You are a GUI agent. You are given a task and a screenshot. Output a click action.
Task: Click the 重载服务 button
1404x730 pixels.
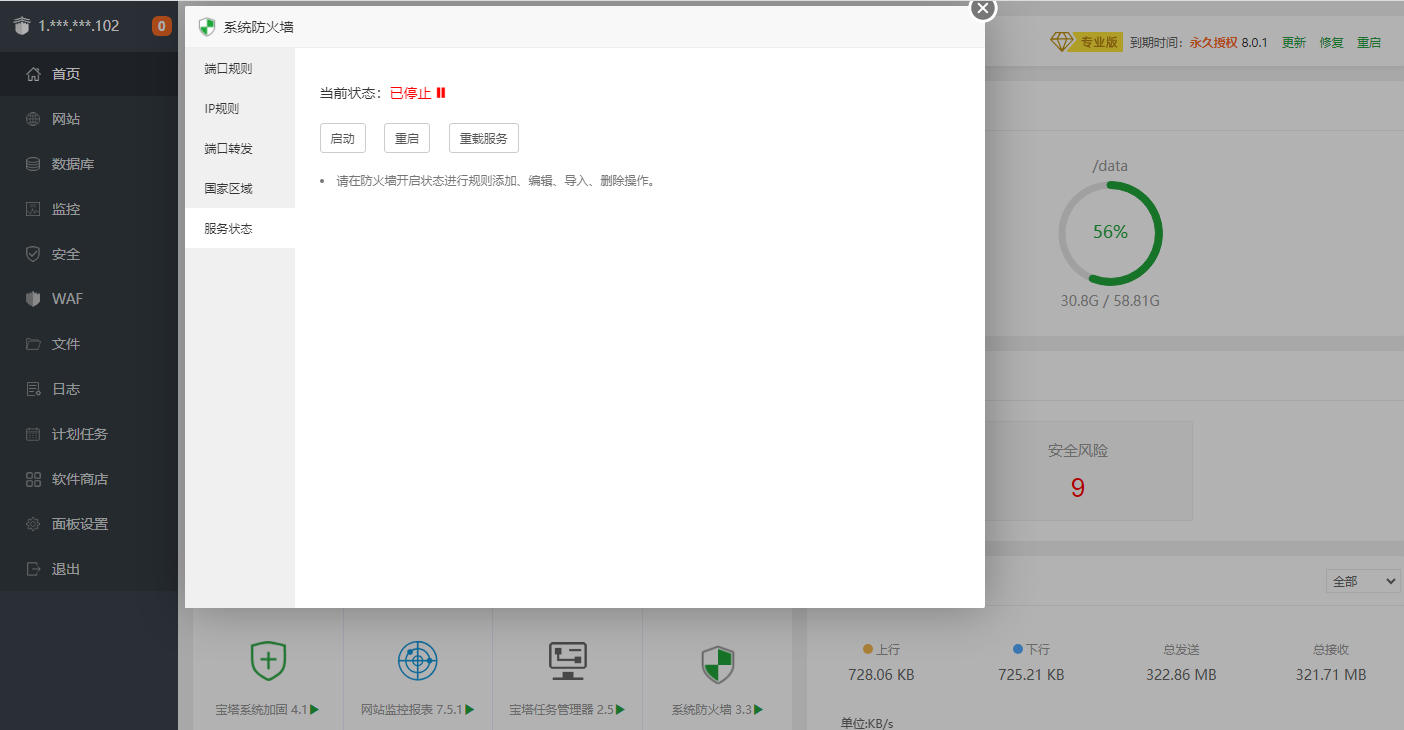(484, 138)
